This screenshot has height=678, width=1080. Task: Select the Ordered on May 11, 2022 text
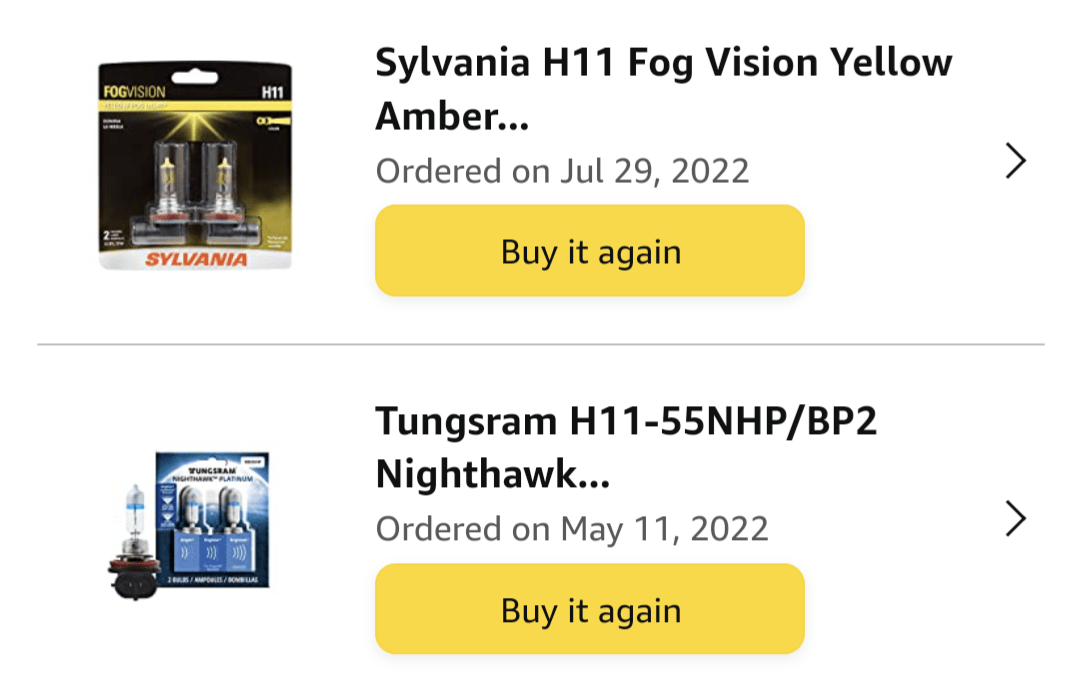tap(572, 529)
